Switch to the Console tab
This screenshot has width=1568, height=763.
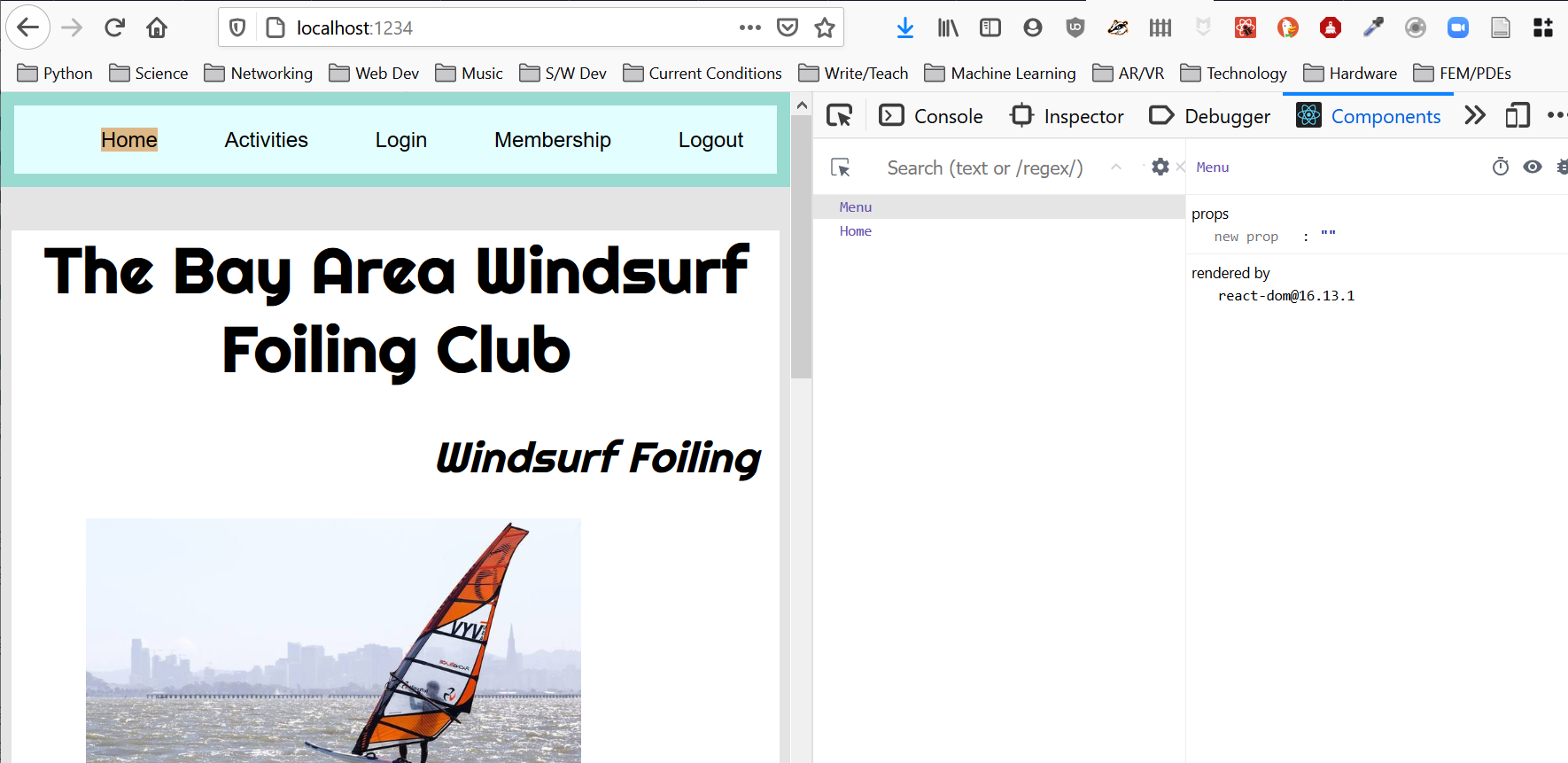click(x=931, y=116)
